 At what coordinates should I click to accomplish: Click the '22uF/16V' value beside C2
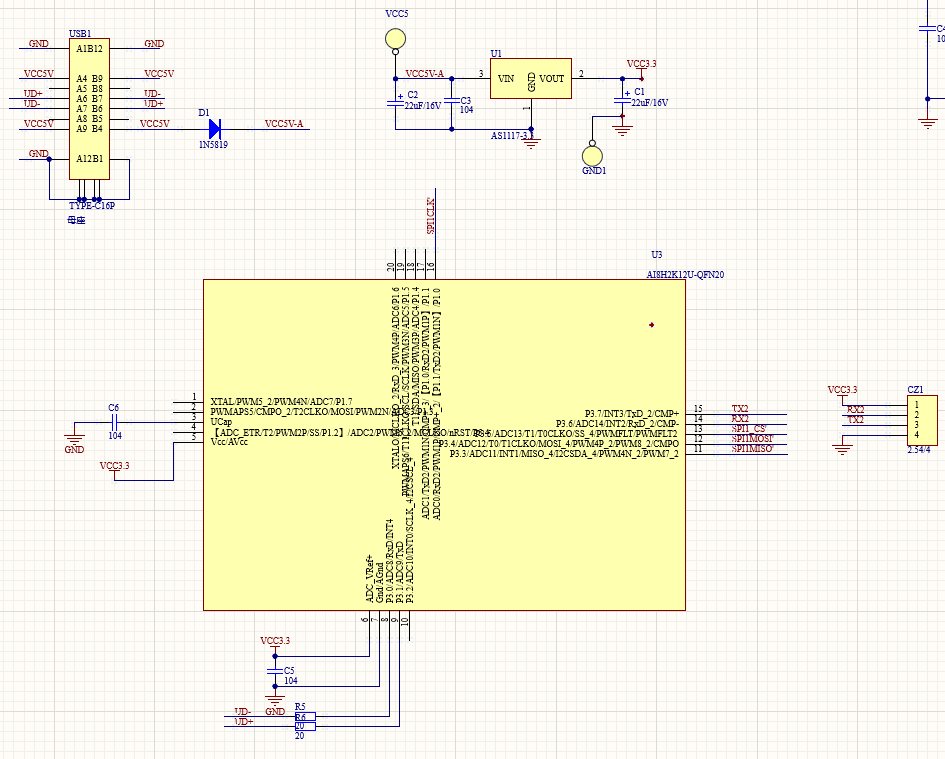click(422, 105)
